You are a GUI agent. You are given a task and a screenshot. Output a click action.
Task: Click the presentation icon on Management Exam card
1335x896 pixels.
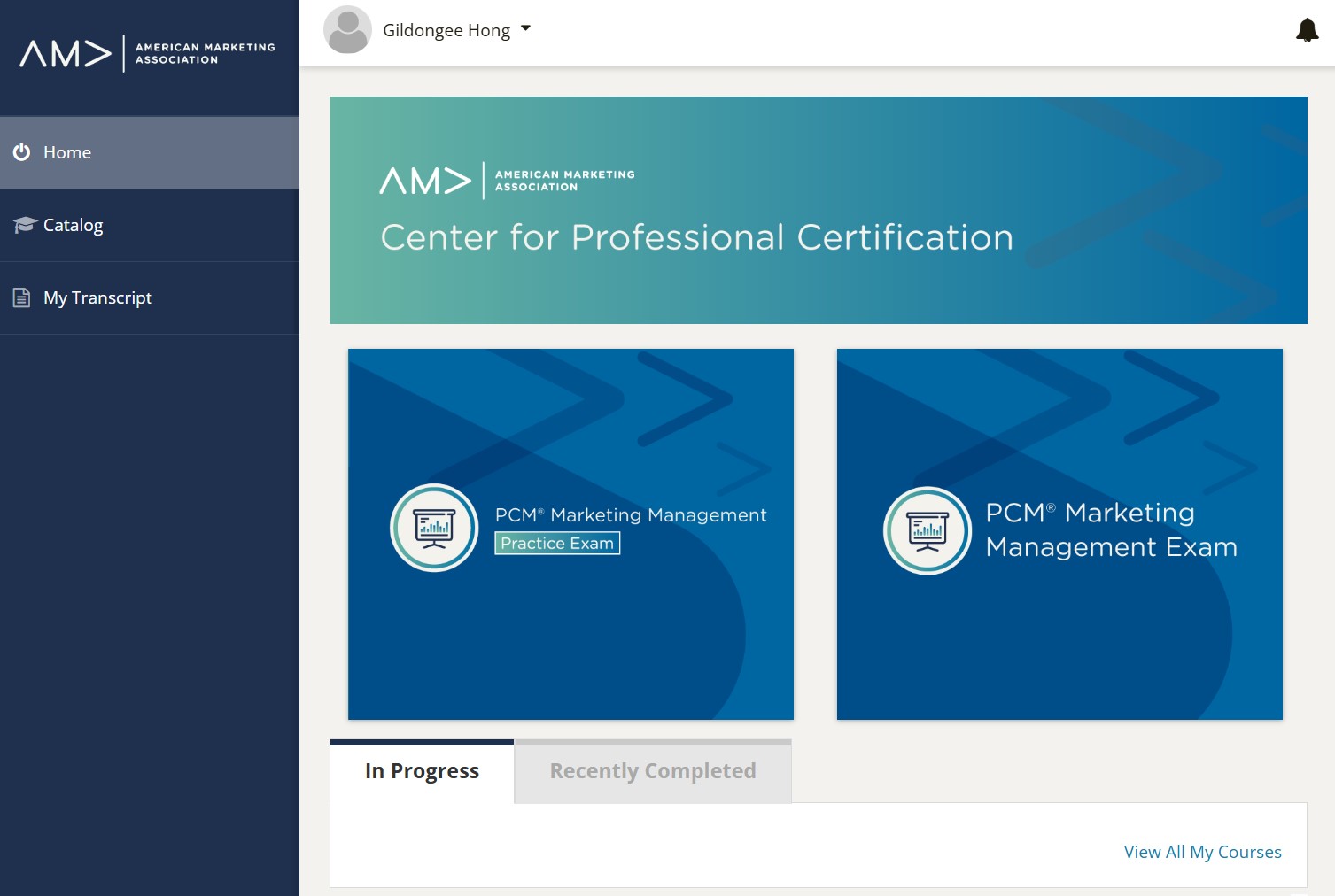928,530
